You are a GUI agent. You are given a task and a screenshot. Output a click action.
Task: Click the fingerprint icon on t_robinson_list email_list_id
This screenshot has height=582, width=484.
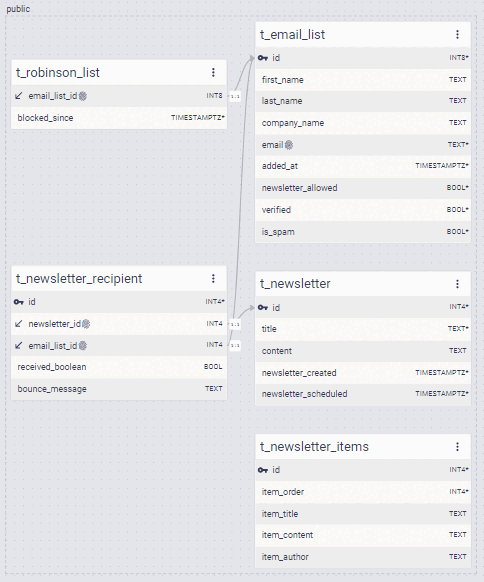pyautogui.click(x=83, y=96)
